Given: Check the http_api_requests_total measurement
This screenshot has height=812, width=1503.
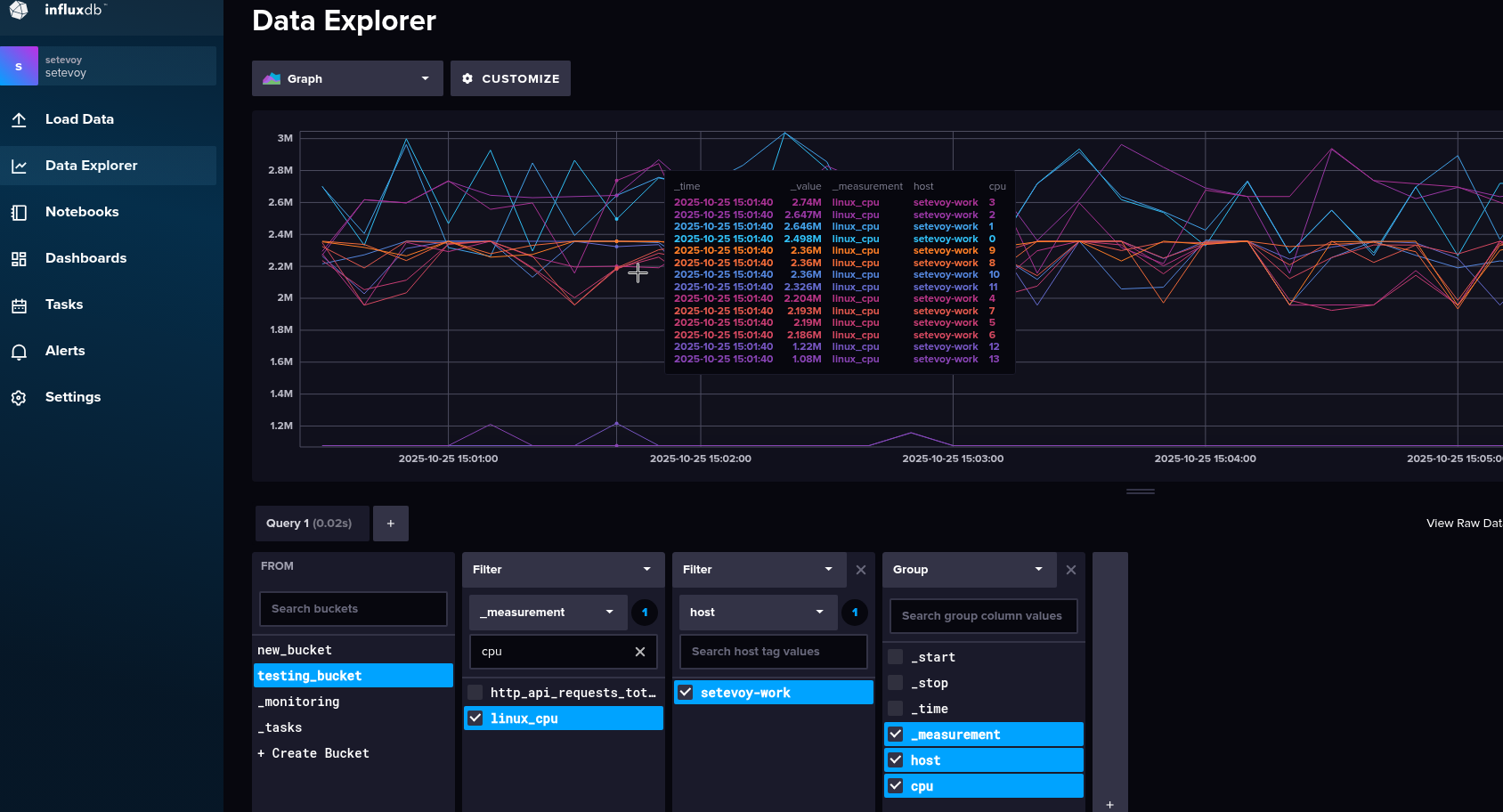Looking at the screenshot, I should click(475, 693).
